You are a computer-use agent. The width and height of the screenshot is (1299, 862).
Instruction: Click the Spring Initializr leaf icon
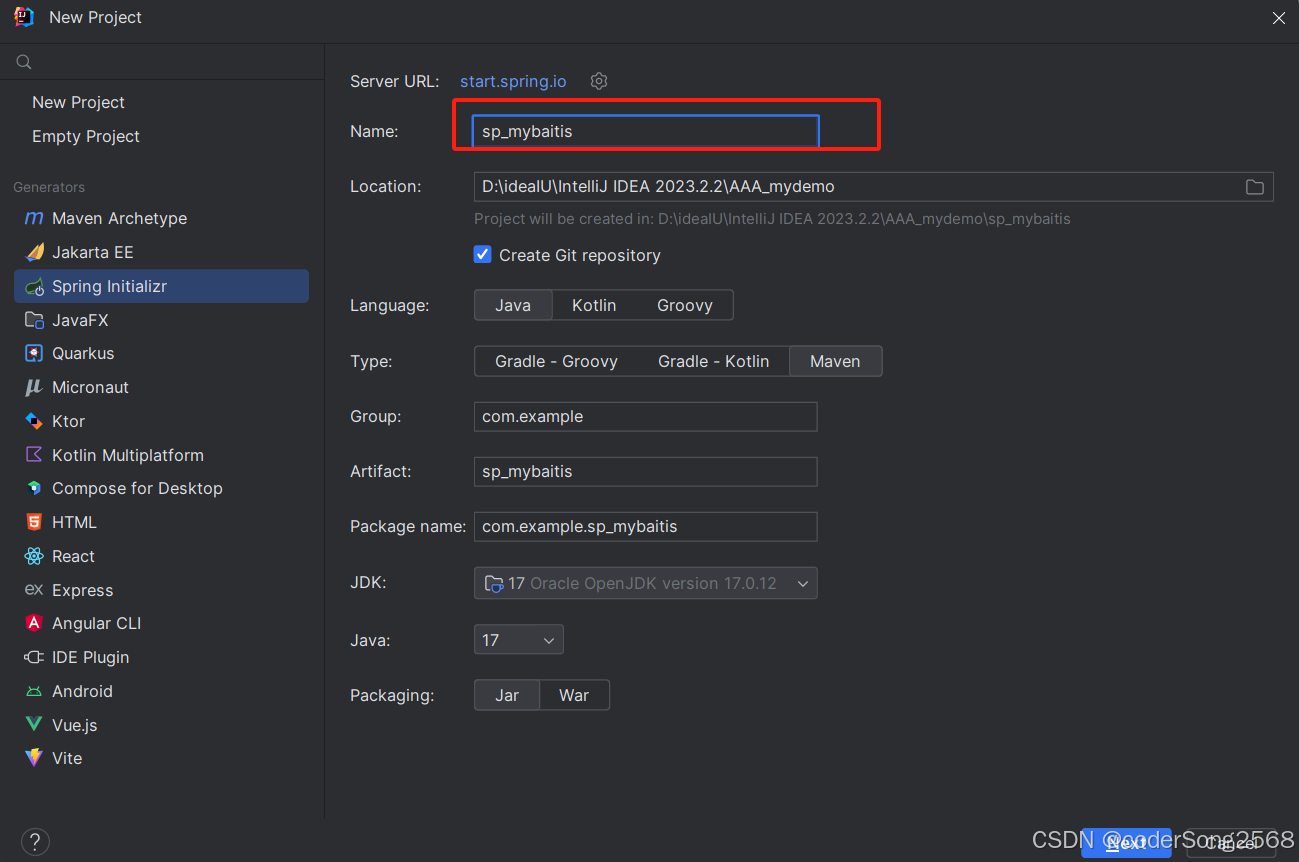(x=34, y=286)
